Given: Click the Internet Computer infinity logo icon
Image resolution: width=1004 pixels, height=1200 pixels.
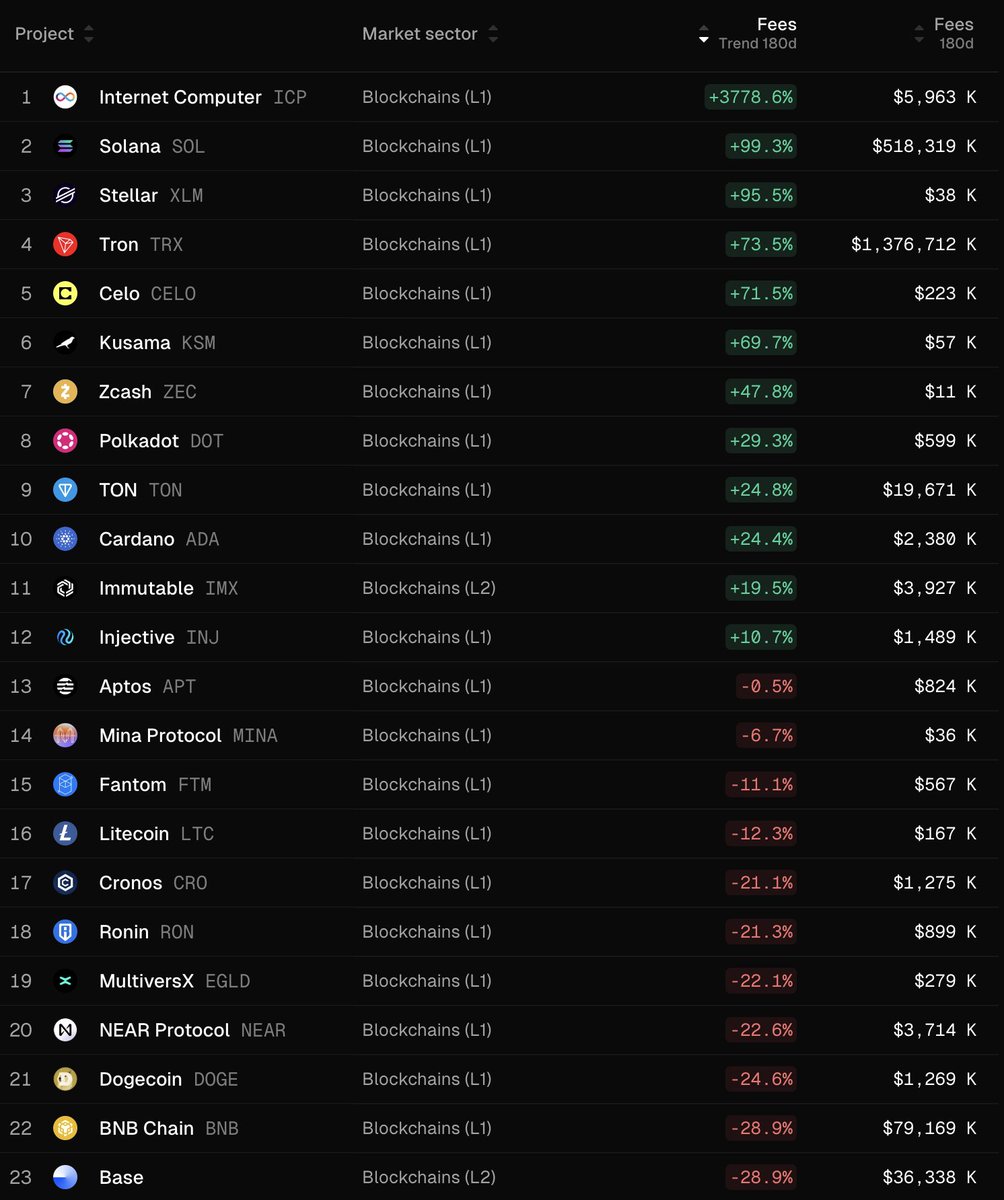Looking at the screenshot, I should coord(65,97).
